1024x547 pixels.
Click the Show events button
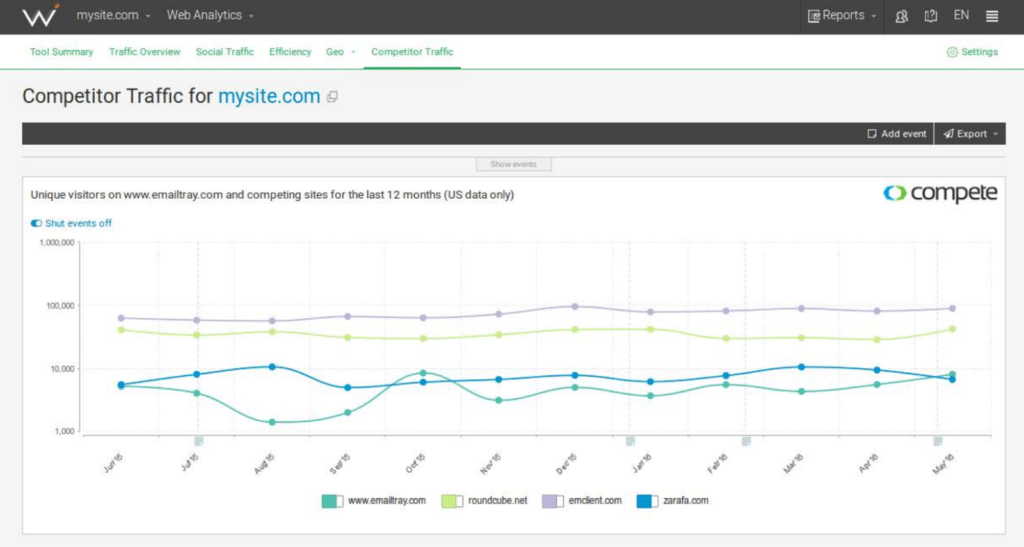click(513, 164)
